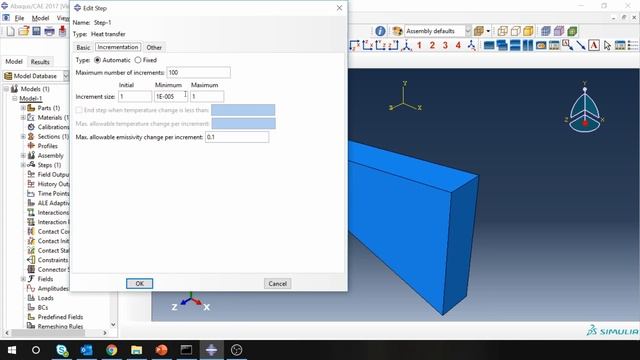Image resolution: width=640 pixels, height=360 pixels.
Task: Click the arrow annotation tool icon
Action: [x=580, y=45]
